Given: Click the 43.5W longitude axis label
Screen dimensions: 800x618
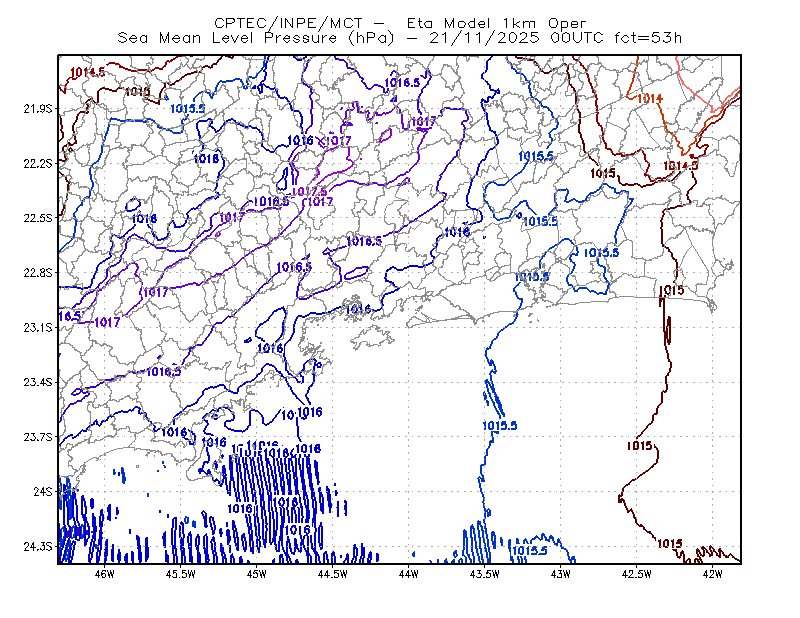Looking at the screenshot, I should 485,574.
